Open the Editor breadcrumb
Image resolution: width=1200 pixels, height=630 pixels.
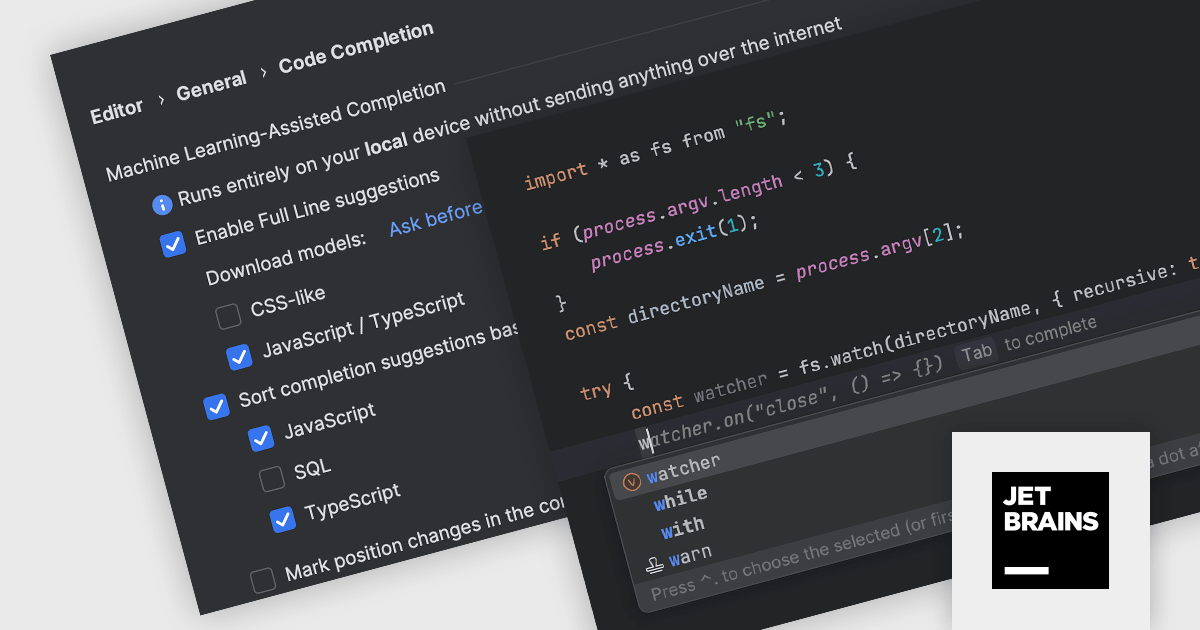coord(117,110)
